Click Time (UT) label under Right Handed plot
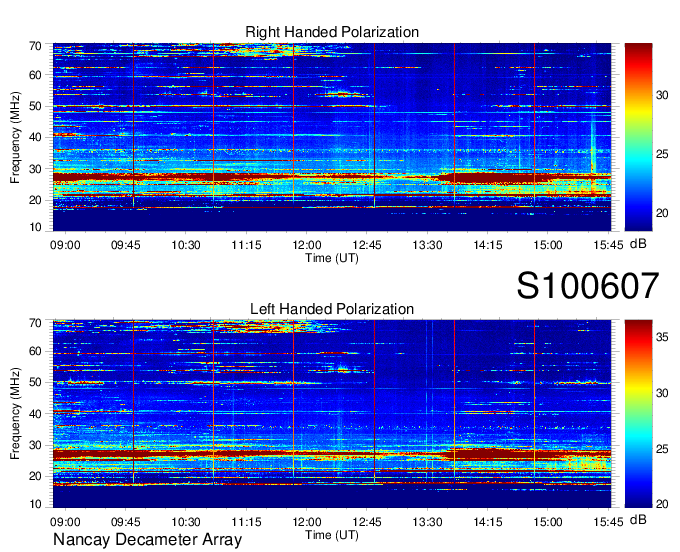This screenshot has width=680, height=552. point(332,258)
